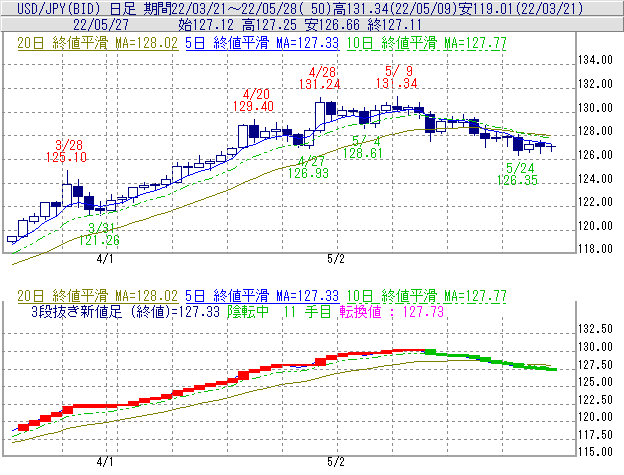624x475 pixels.
Task: Click the 118.00 axis label in the upper chart
Action: tap(595, 249)
